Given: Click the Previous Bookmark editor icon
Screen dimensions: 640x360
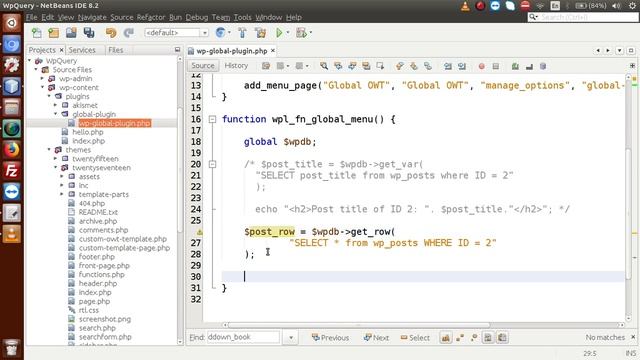Looking at the screenshot, I should tap(400, 66).
